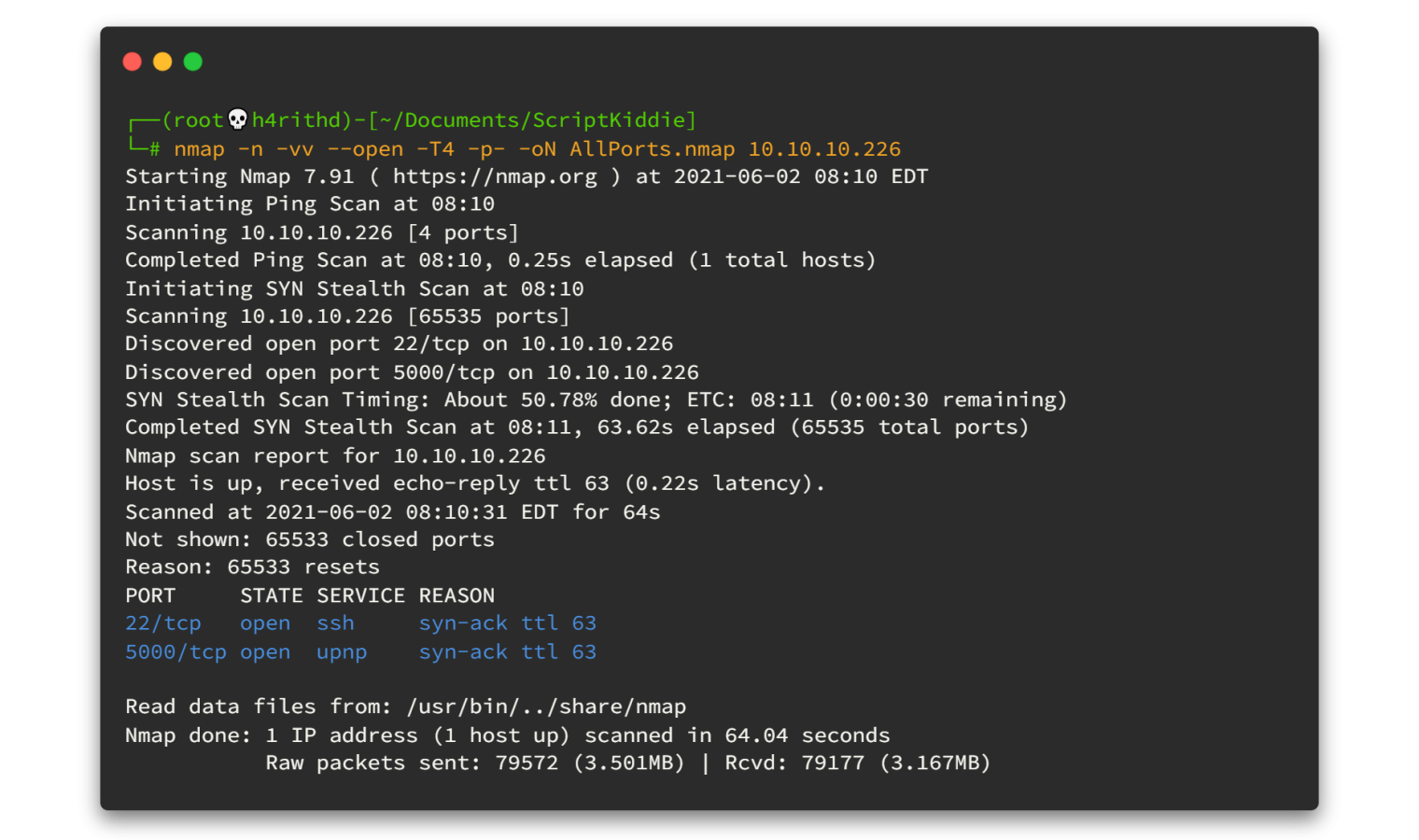Click the skull icon in the prompt
Image resolution: width=1419 pixels, height=840 pixels.
pos(238,119)
